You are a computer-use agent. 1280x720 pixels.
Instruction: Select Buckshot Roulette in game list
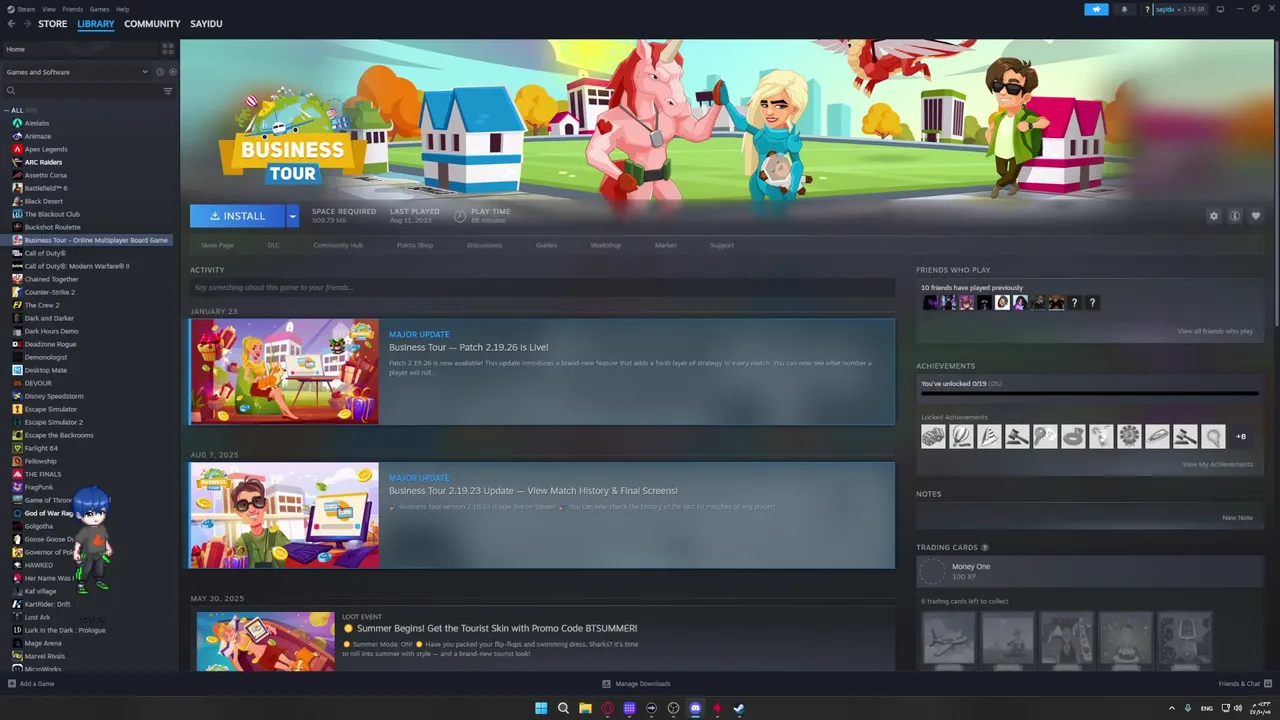tap(52, 227)
